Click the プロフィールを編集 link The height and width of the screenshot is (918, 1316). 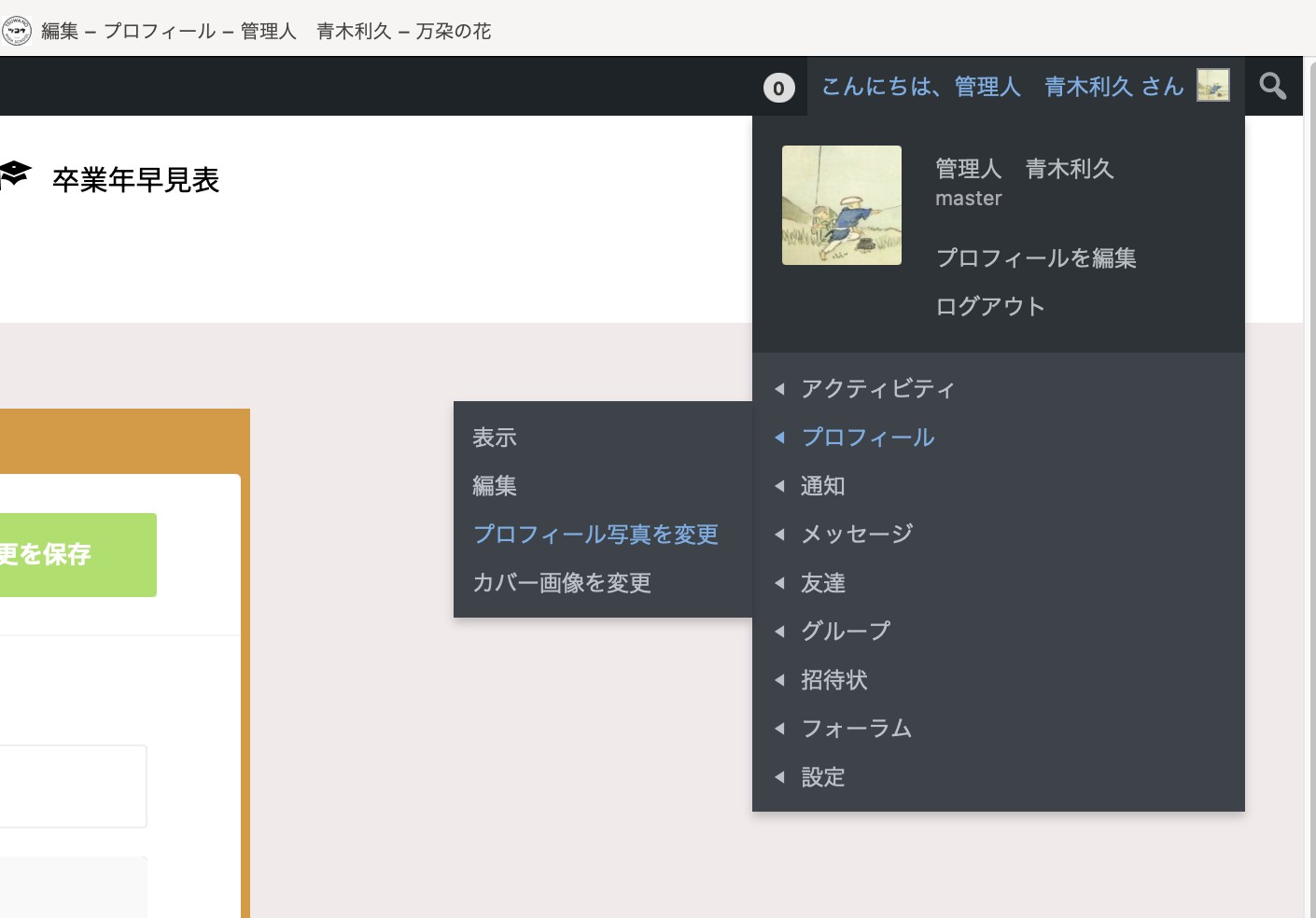click(1035, 258)
